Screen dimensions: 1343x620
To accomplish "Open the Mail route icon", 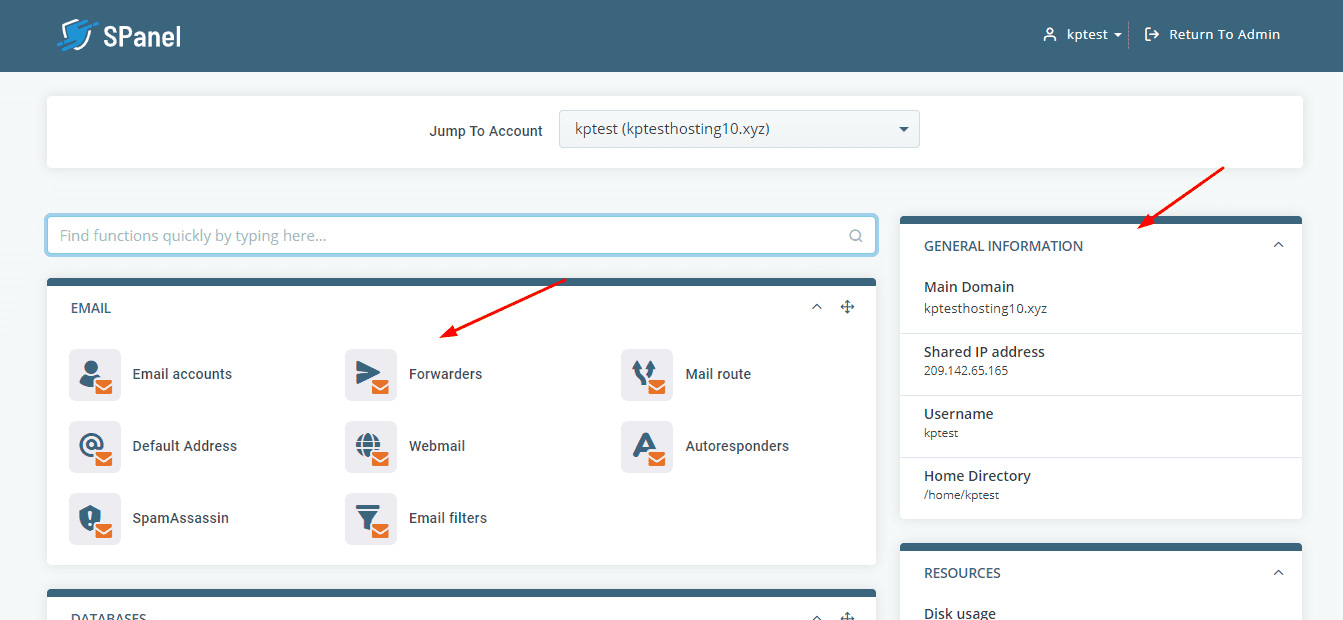I will (647, 375).
